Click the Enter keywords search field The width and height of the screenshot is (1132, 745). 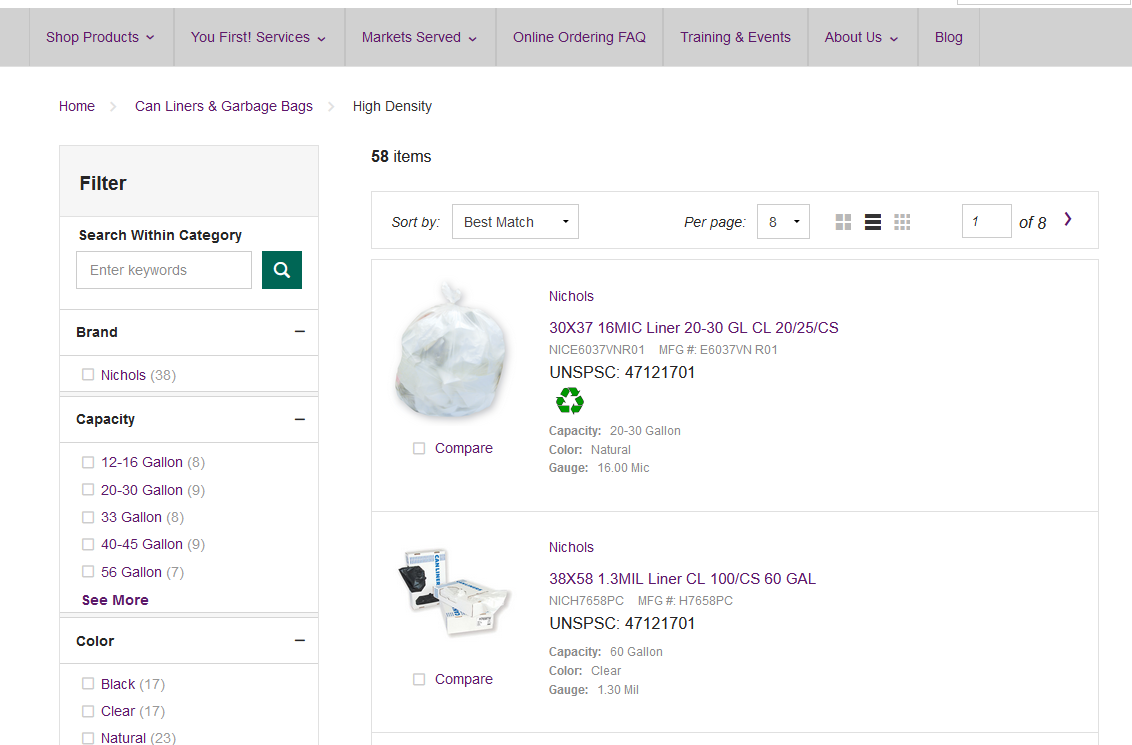click(x=164, y=270)
